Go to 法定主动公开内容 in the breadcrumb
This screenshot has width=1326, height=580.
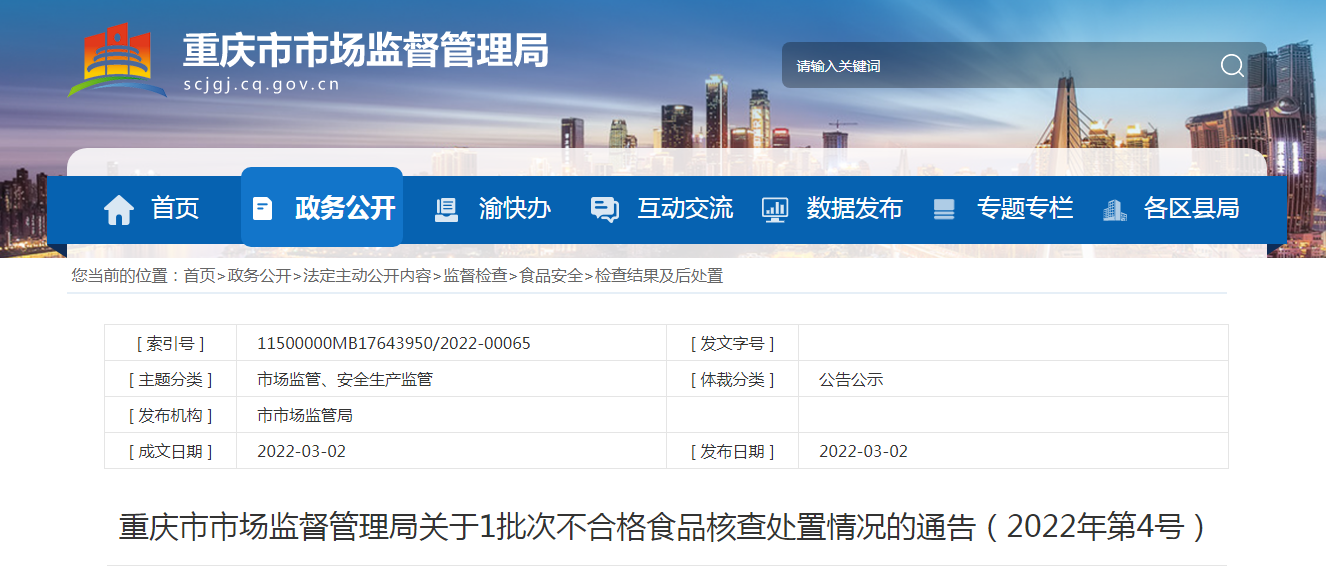367,276
